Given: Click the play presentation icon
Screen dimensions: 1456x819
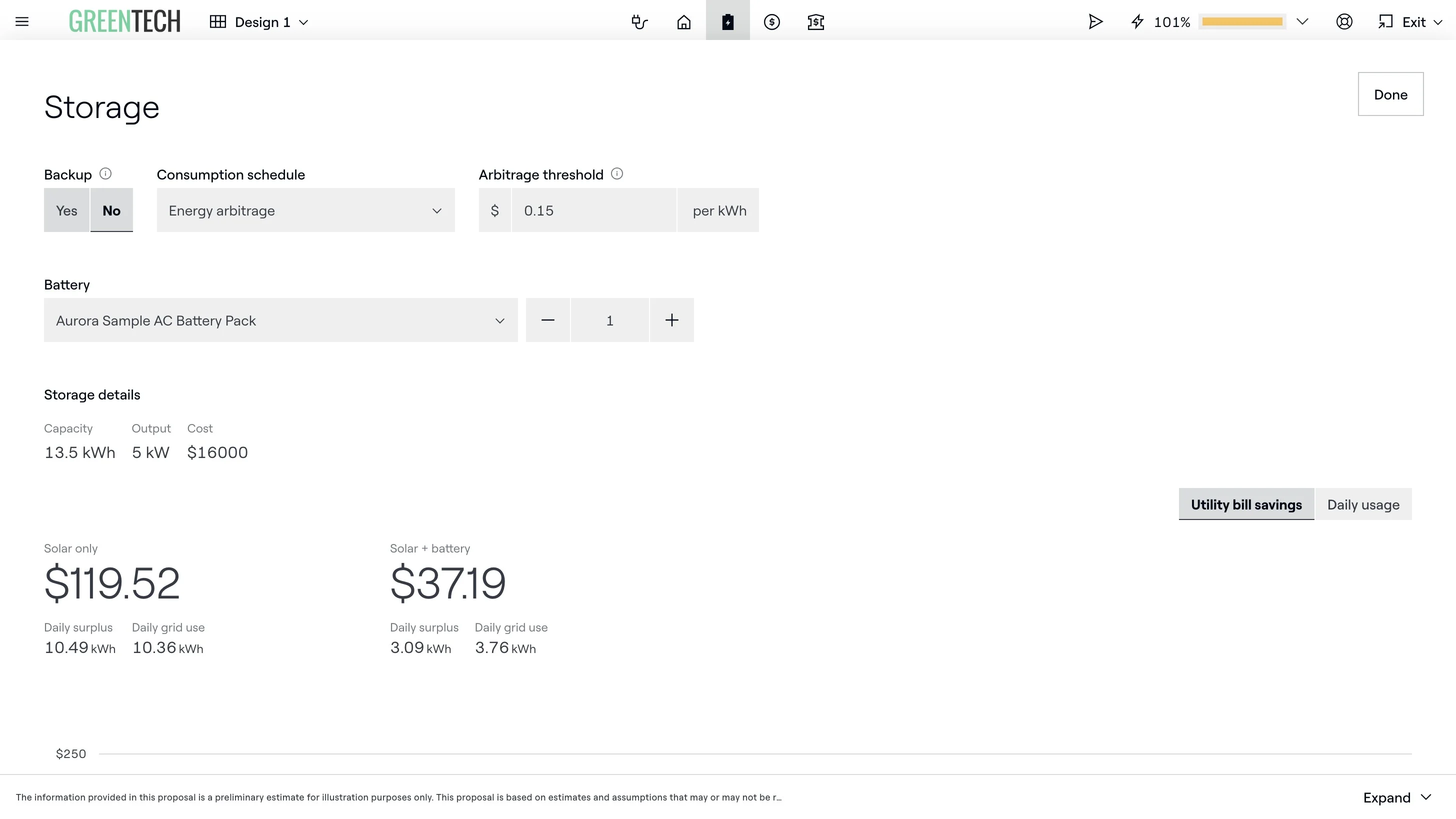Looking at the screenshot, I should coord(1095,22).
